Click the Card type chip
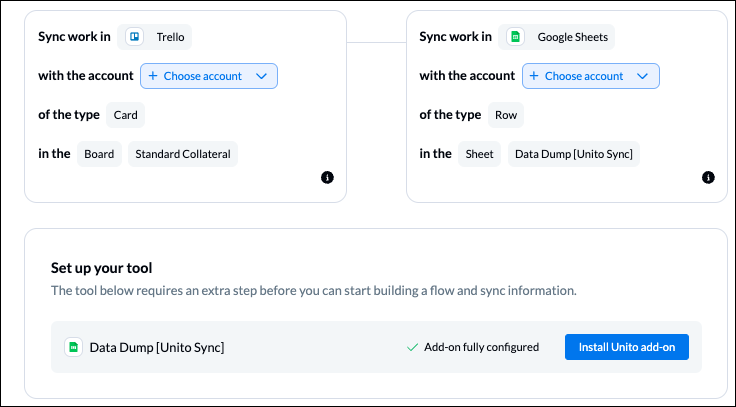The width and height of the screenshot is (736, 407). [x=125, y=115]
